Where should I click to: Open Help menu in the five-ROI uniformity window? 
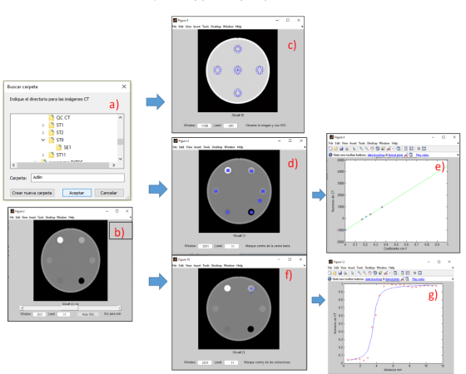tap(238, 26)
